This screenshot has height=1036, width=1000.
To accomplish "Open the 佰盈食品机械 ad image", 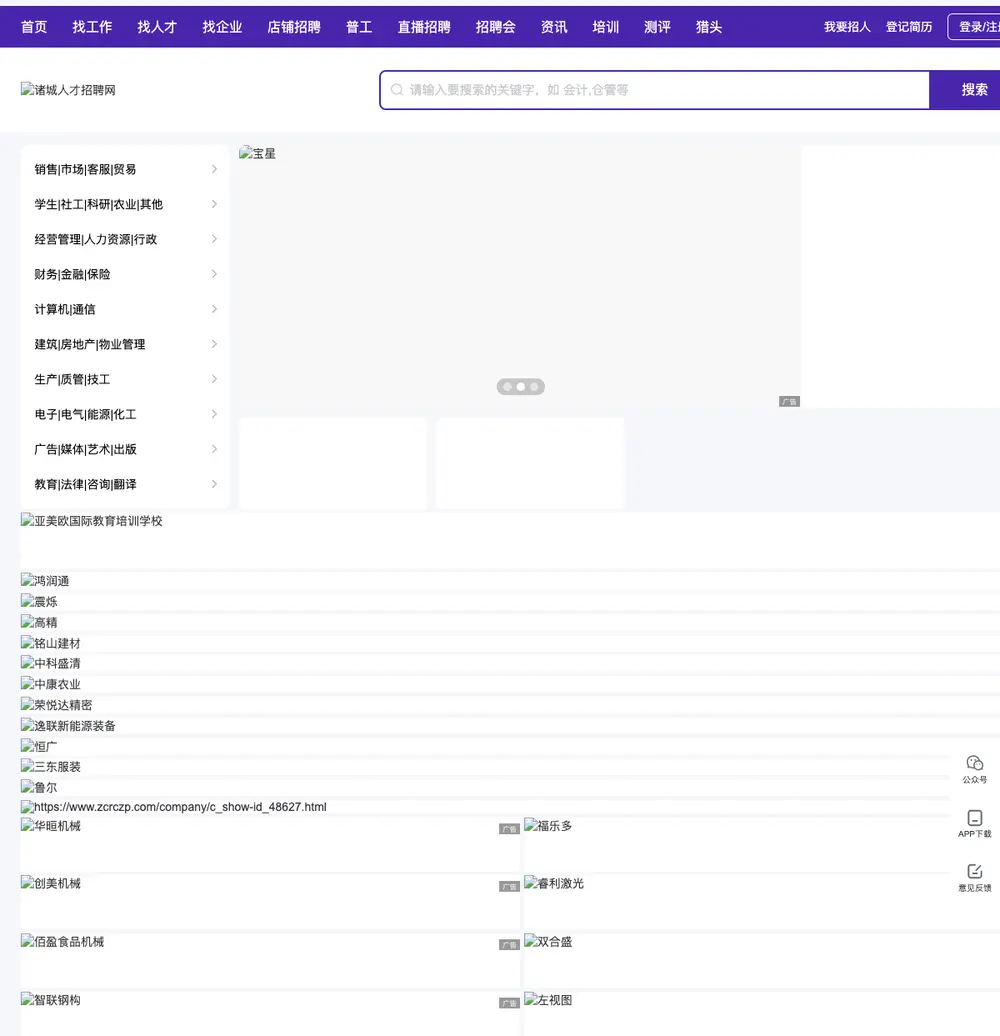I will tap(270, 961).
